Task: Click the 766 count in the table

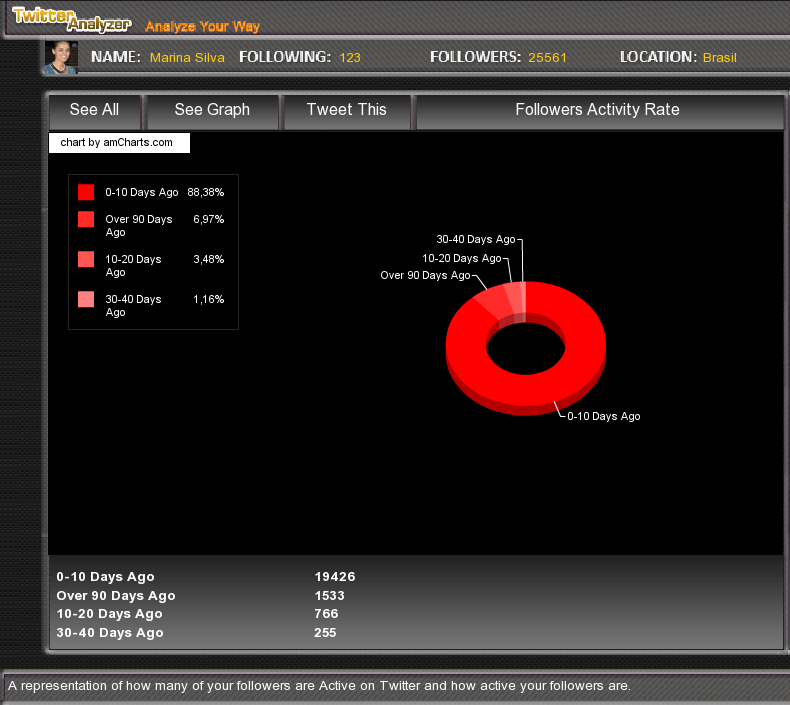Action: [326, 614]
